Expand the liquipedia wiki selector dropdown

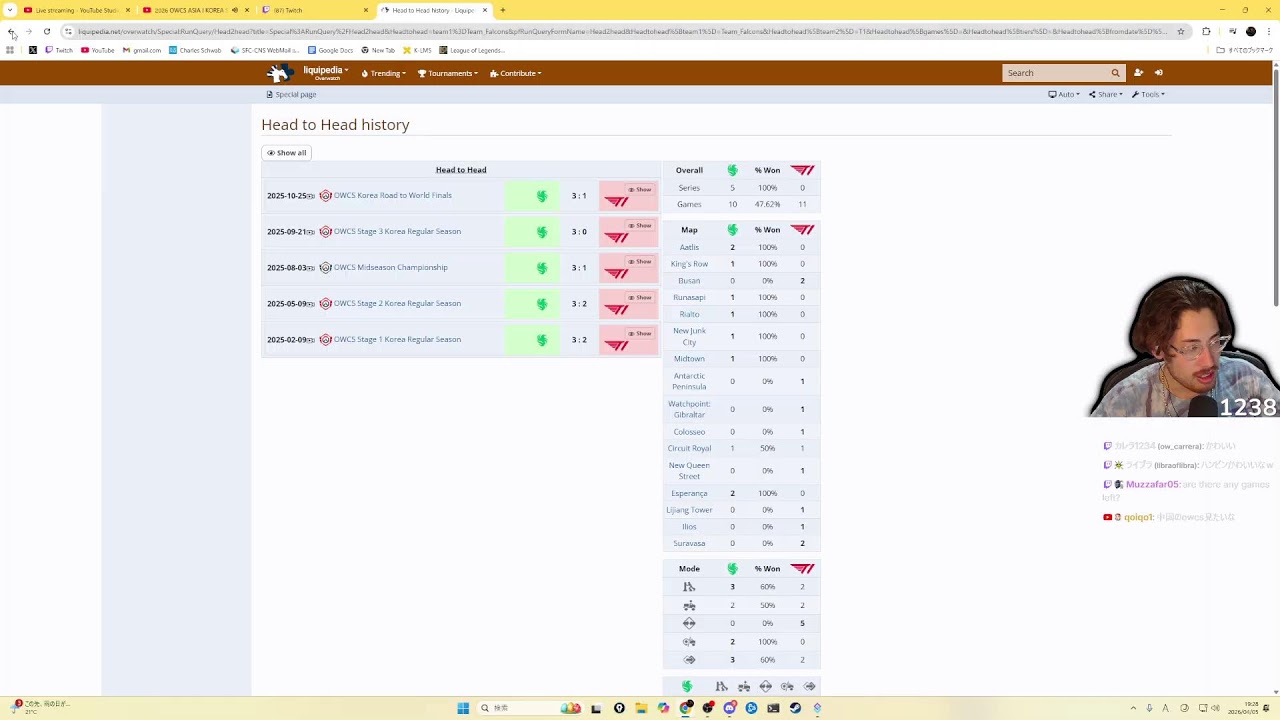tap(325, 72)
